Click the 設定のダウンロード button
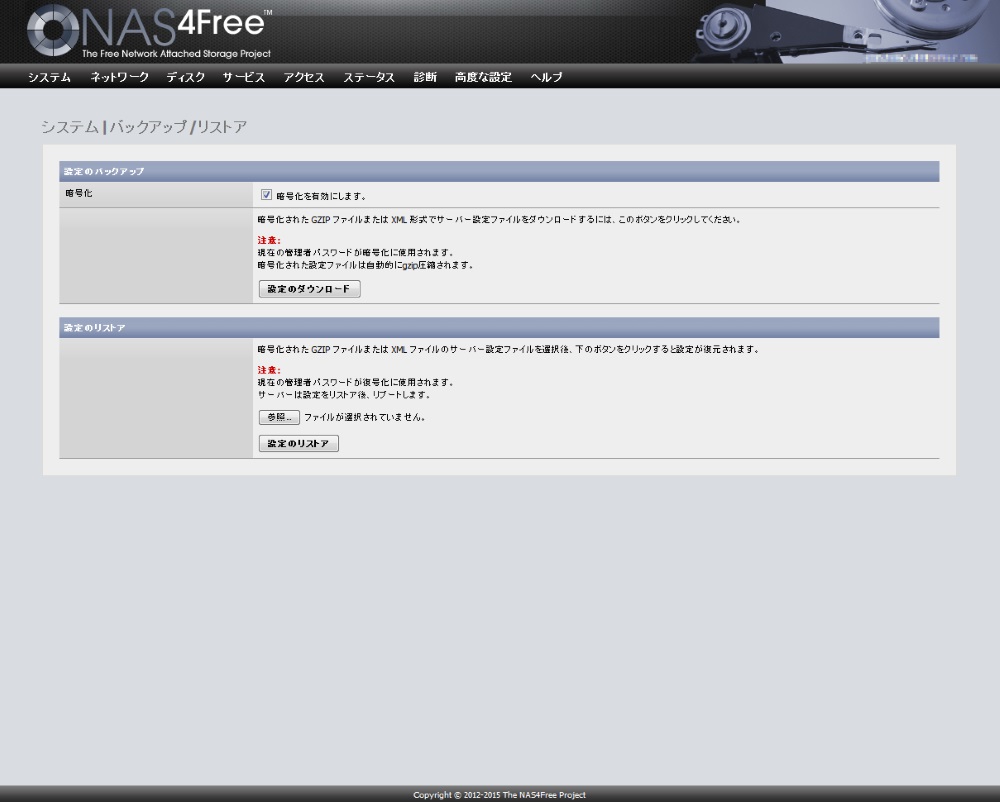 (309, 289)
